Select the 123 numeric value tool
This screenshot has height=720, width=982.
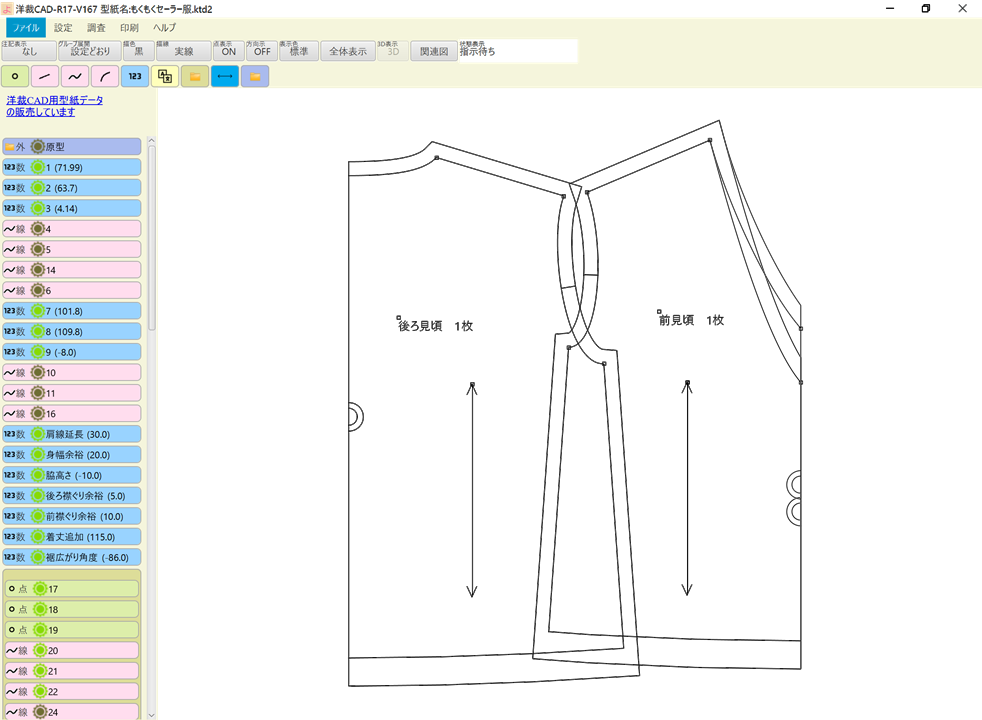pyautogui.click(x=135, y=76)
